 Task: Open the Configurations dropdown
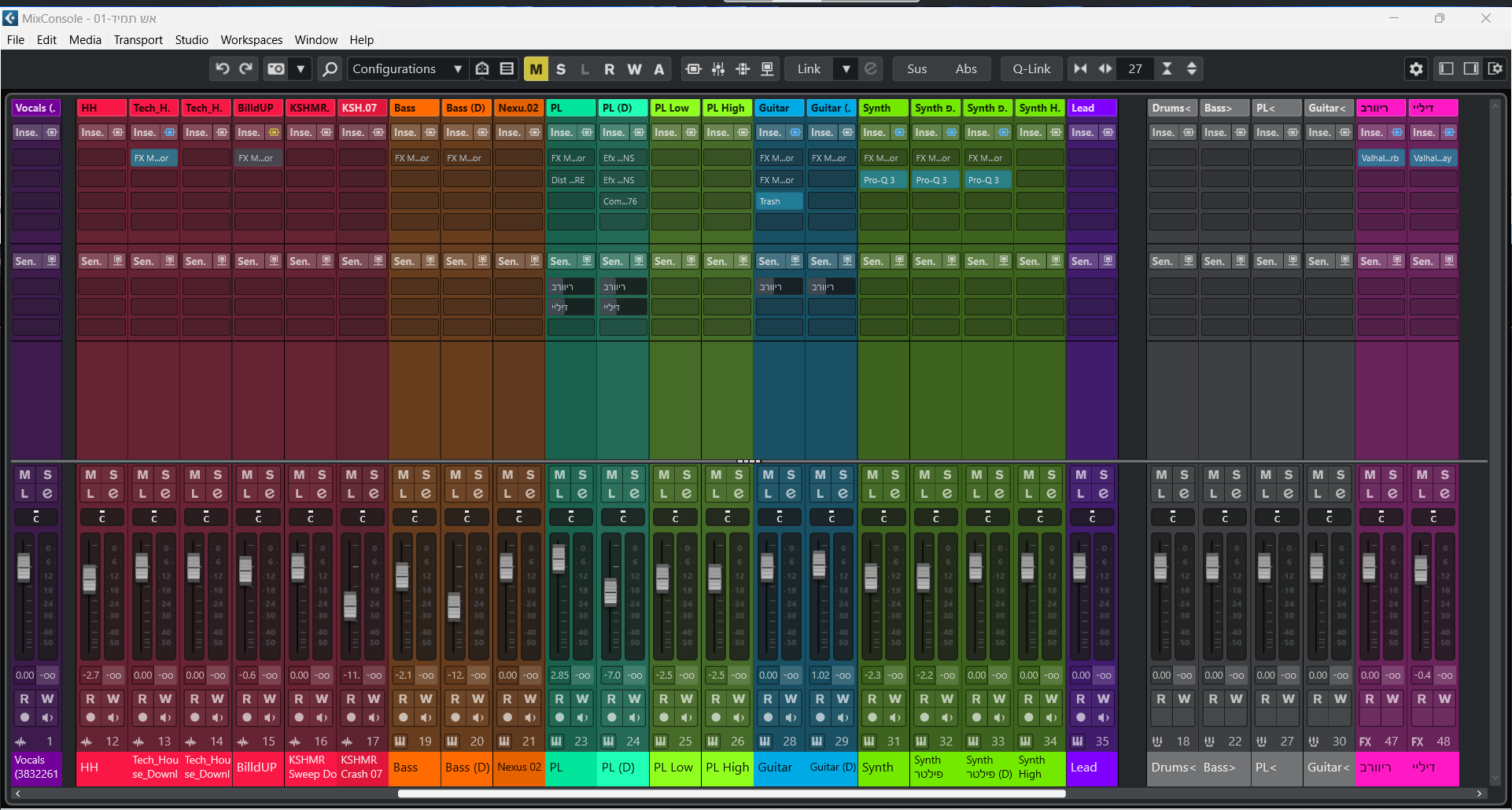tap(406, 69)
